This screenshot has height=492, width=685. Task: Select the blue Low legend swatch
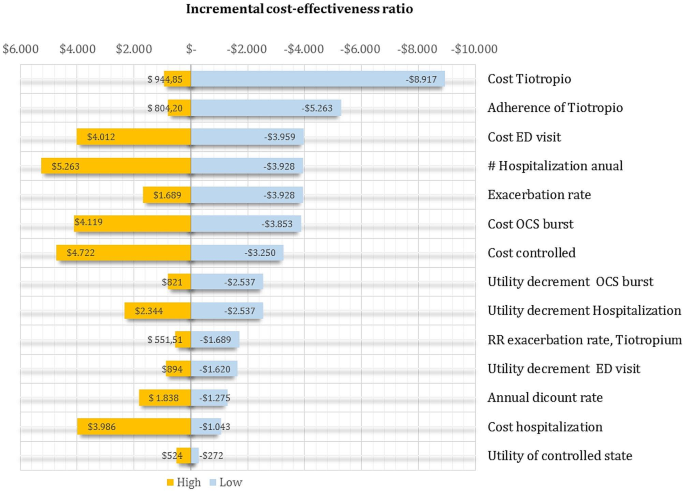[213, 483]
